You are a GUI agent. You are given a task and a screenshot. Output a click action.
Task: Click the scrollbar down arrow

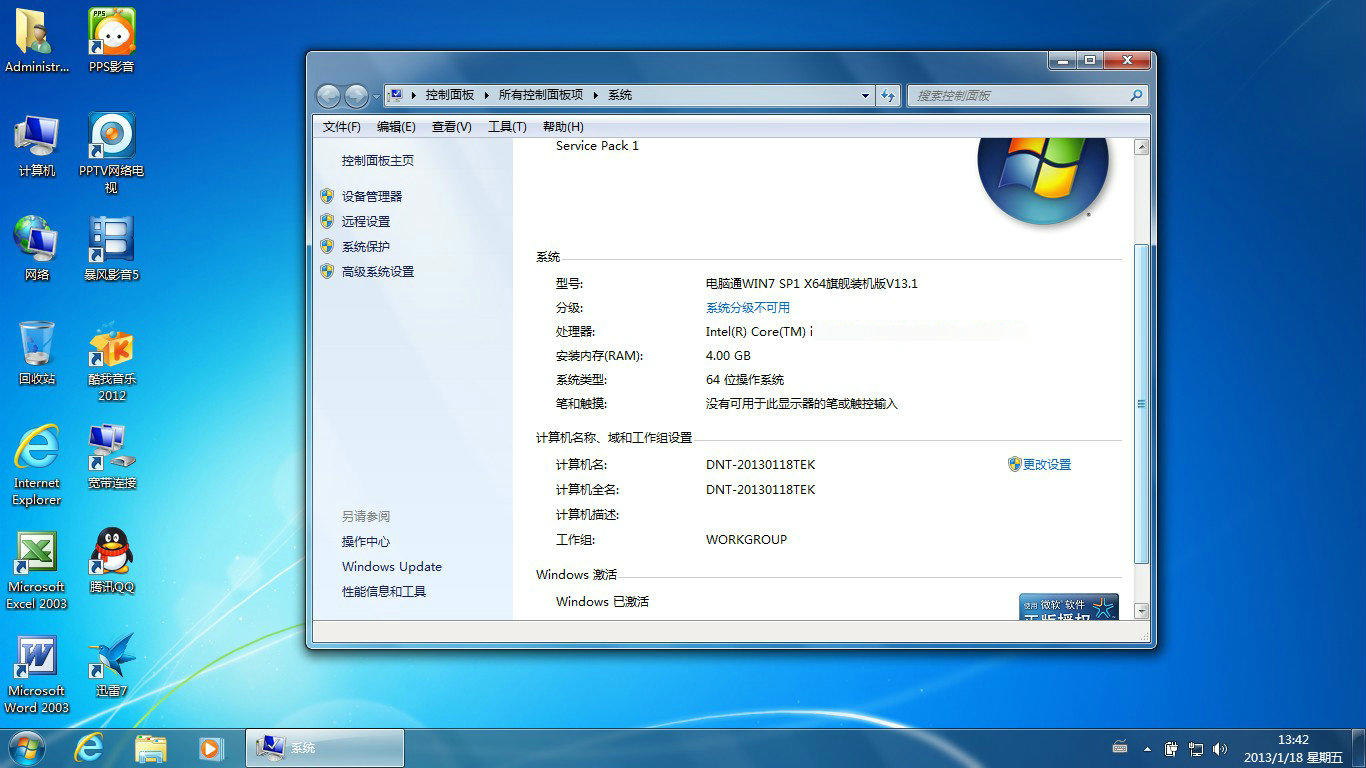coord(1141,610)
